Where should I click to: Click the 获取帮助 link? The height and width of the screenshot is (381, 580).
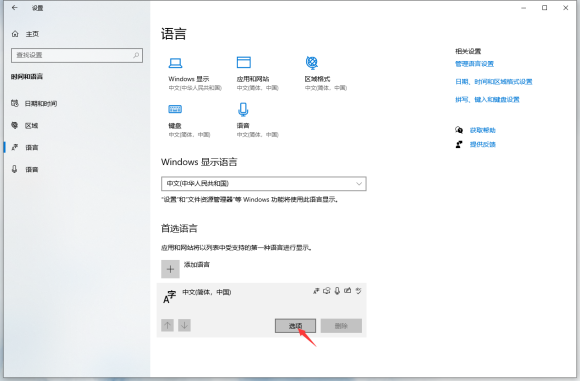click(482, 130)
